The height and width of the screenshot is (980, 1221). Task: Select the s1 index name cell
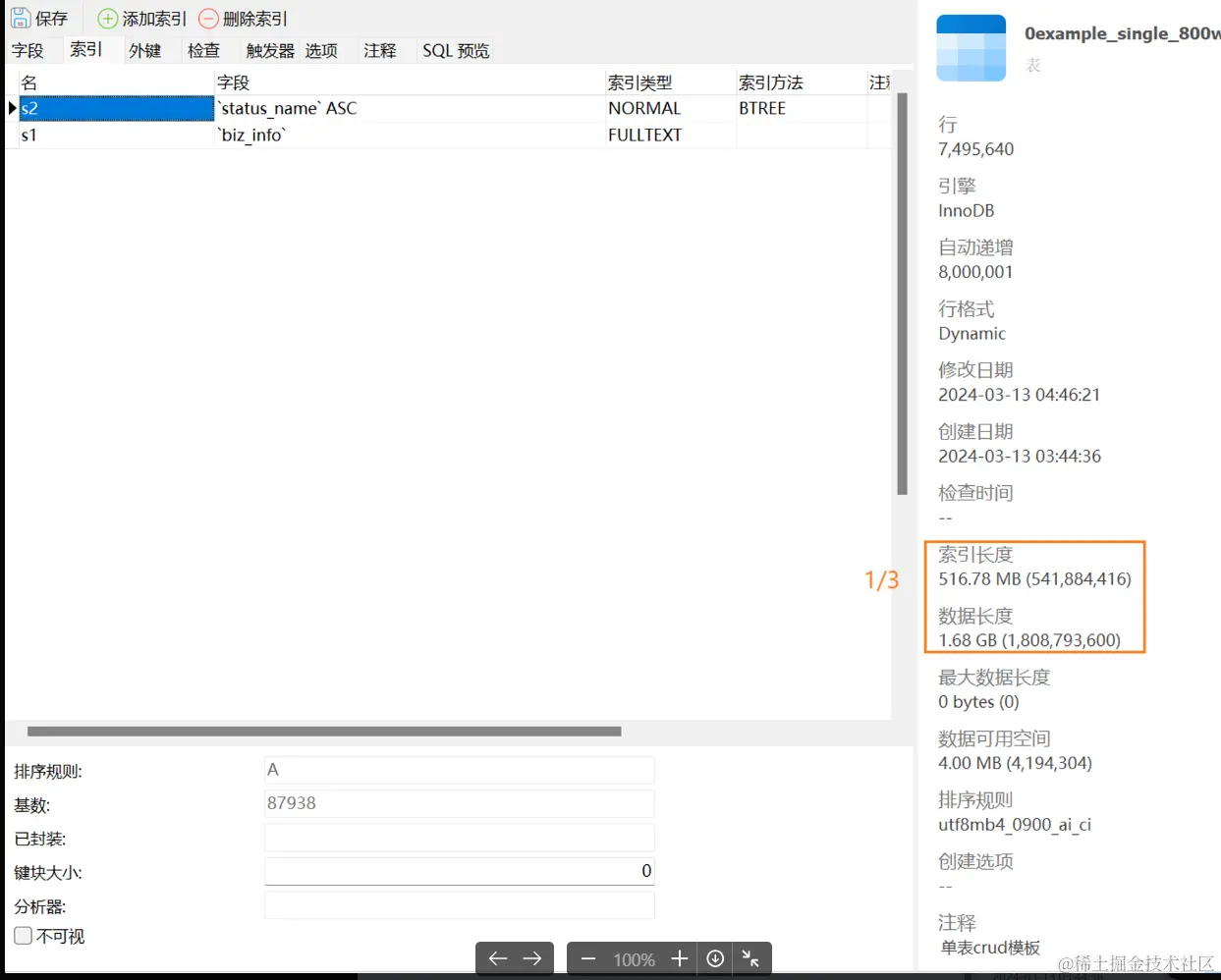click(117, 135)
